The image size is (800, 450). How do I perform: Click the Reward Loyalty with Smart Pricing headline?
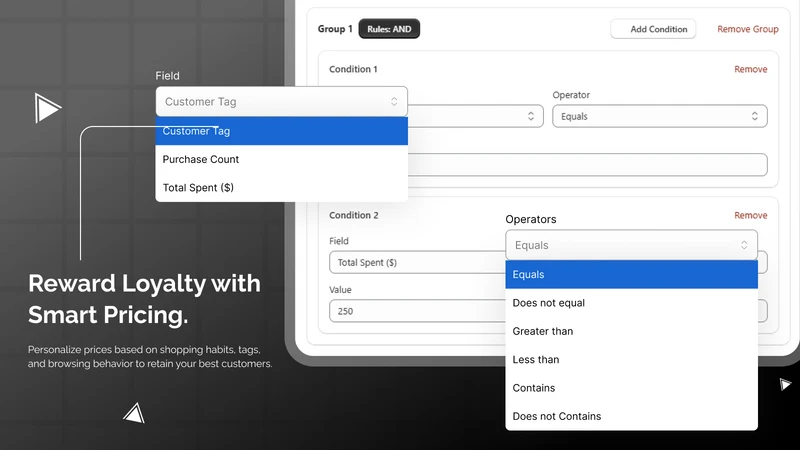pyautogui.click(x=144, y=299)
